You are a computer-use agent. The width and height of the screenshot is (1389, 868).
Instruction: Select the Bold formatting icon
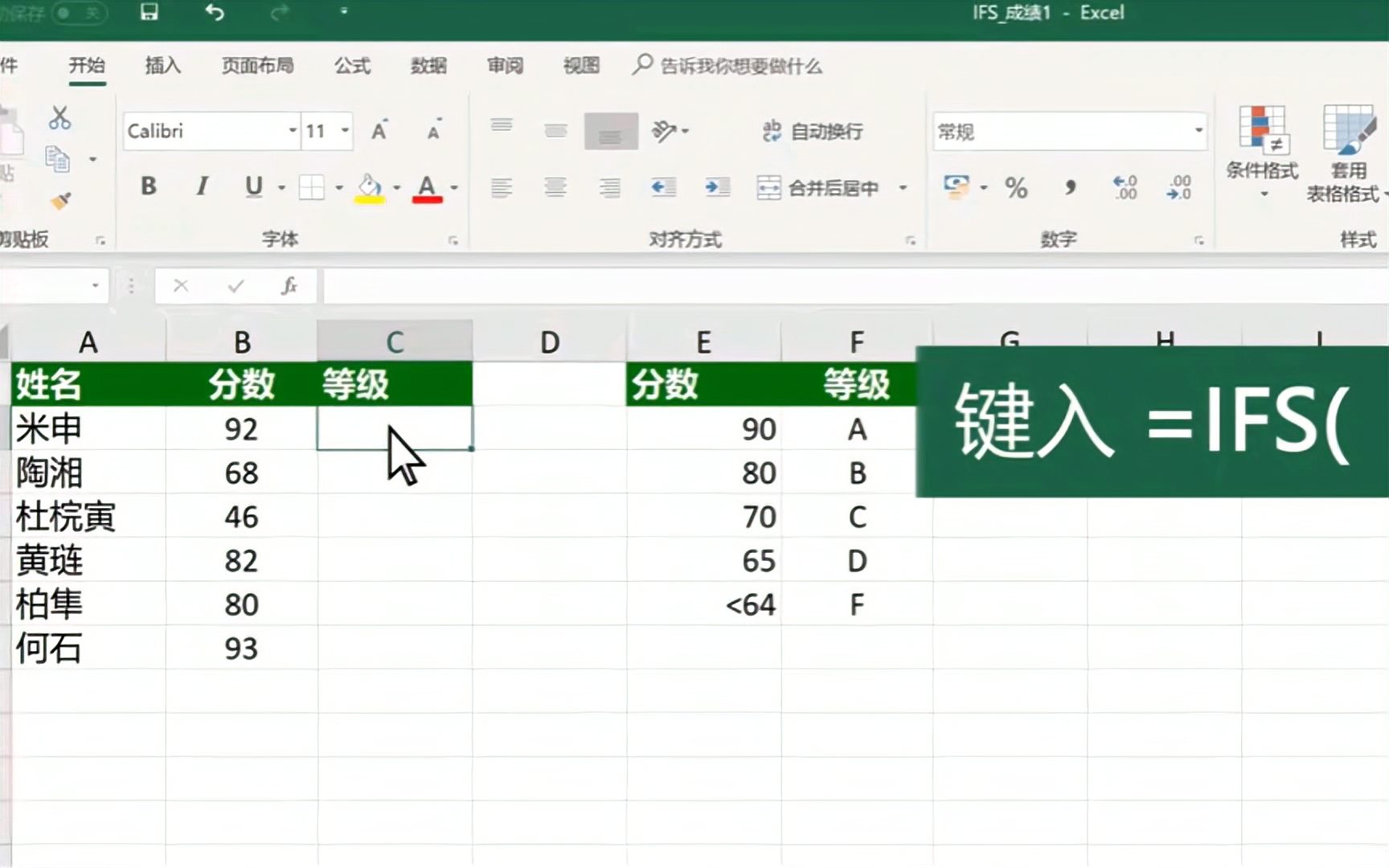(147, 187)
